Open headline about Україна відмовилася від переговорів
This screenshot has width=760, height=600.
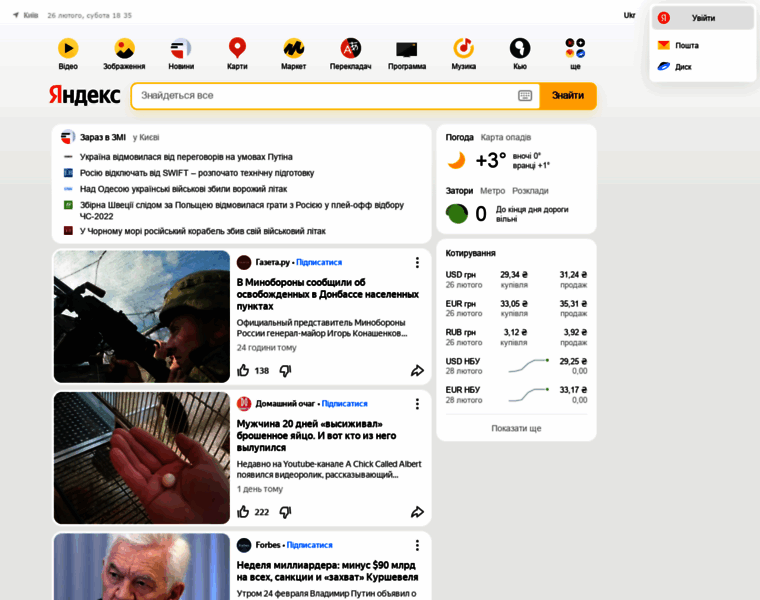click(x=186, y=157)
